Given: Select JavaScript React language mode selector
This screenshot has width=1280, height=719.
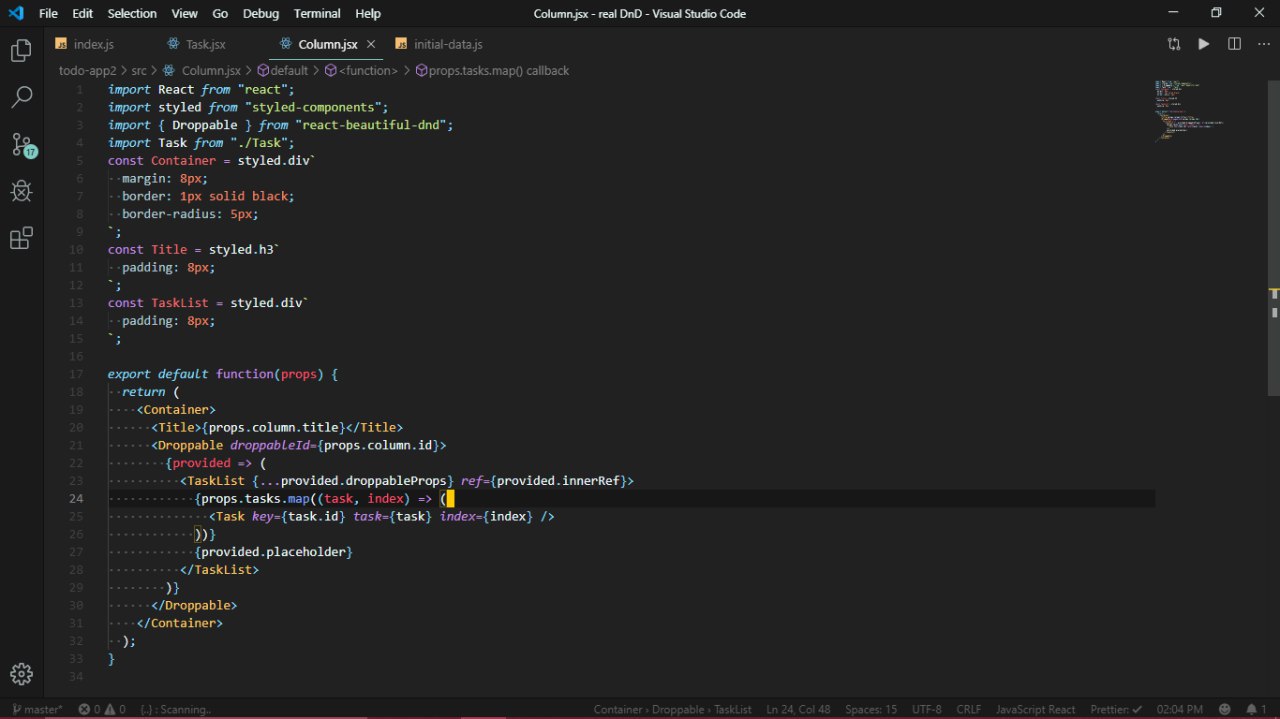Looking at the screenshot, I should click(1035, 709).
